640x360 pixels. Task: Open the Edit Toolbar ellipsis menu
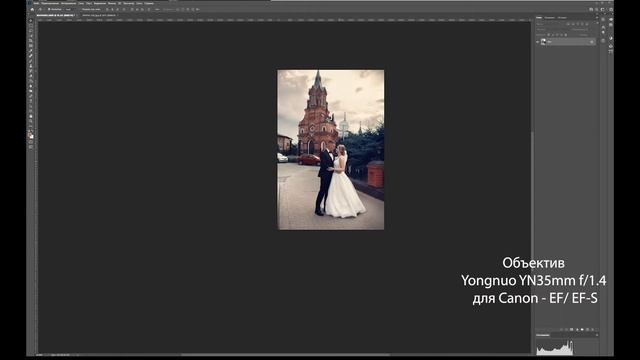31,126
